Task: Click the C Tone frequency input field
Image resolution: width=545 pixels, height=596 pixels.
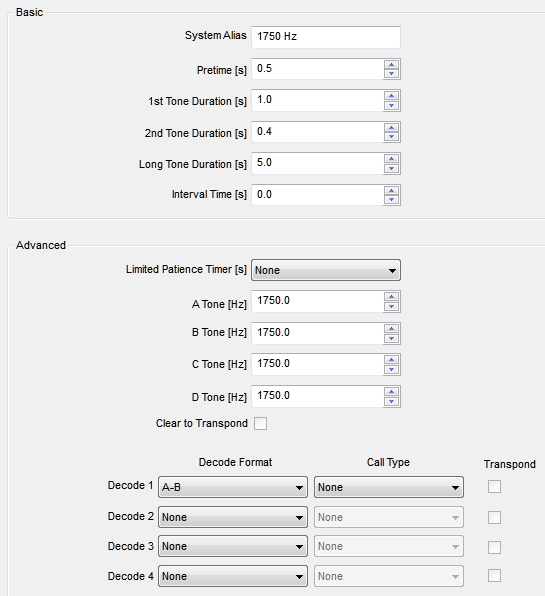Action: pyautogui.click(x=318, y=365)
